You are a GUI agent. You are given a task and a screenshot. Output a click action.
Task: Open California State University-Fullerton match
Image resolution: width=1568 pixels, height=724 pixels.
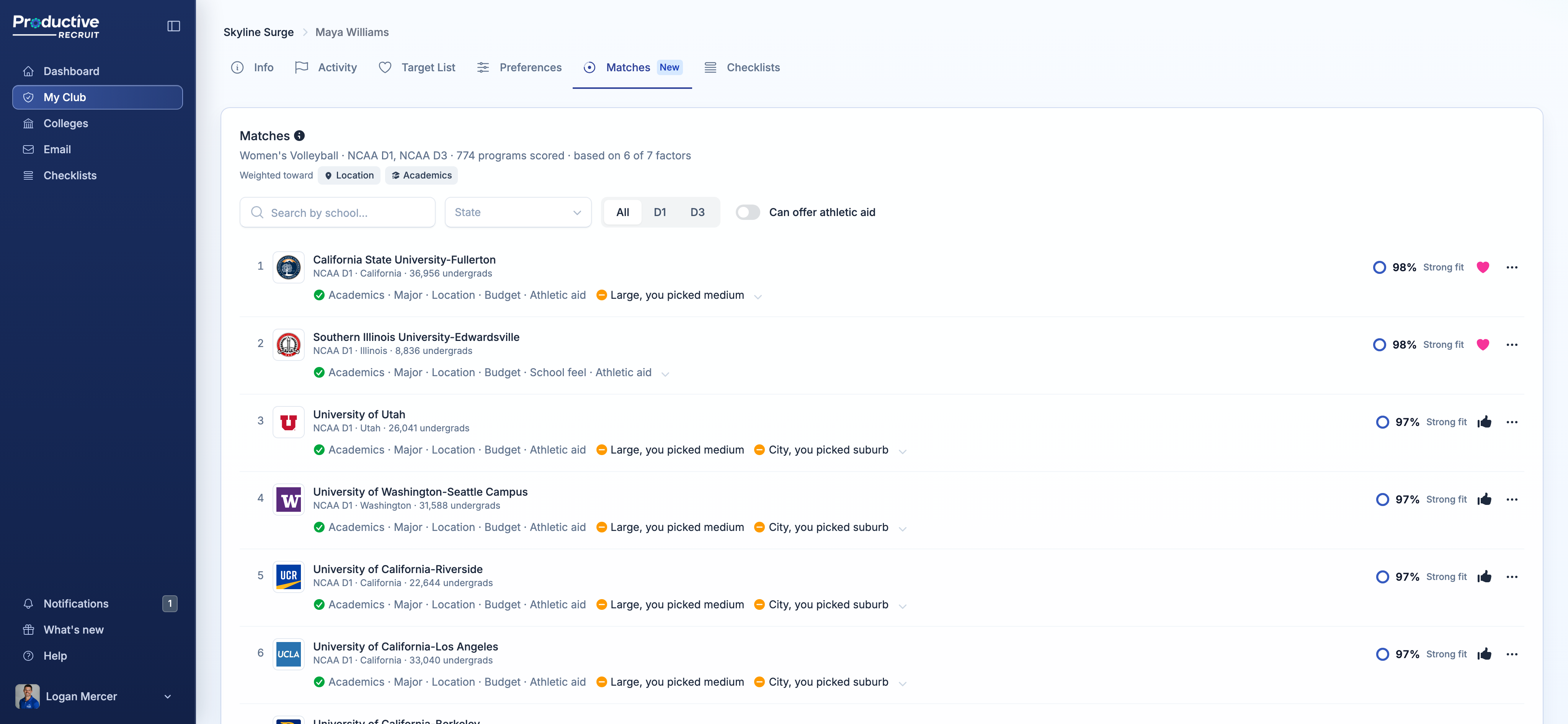coord(404,260)
